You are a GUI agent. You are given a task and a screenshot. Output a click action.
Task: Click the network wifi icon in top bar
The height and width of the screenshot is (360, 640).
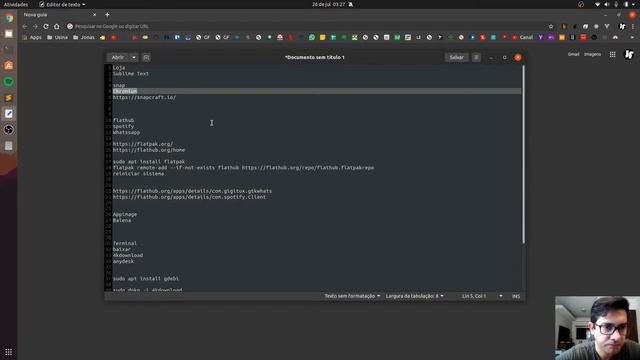pos(598,4)
